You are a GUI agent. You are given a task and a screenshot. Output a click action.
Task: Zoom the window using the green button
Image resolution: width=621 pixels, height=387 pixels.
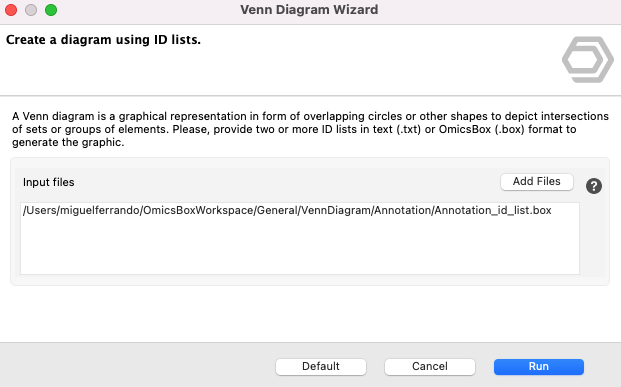[x=51, y=10]
